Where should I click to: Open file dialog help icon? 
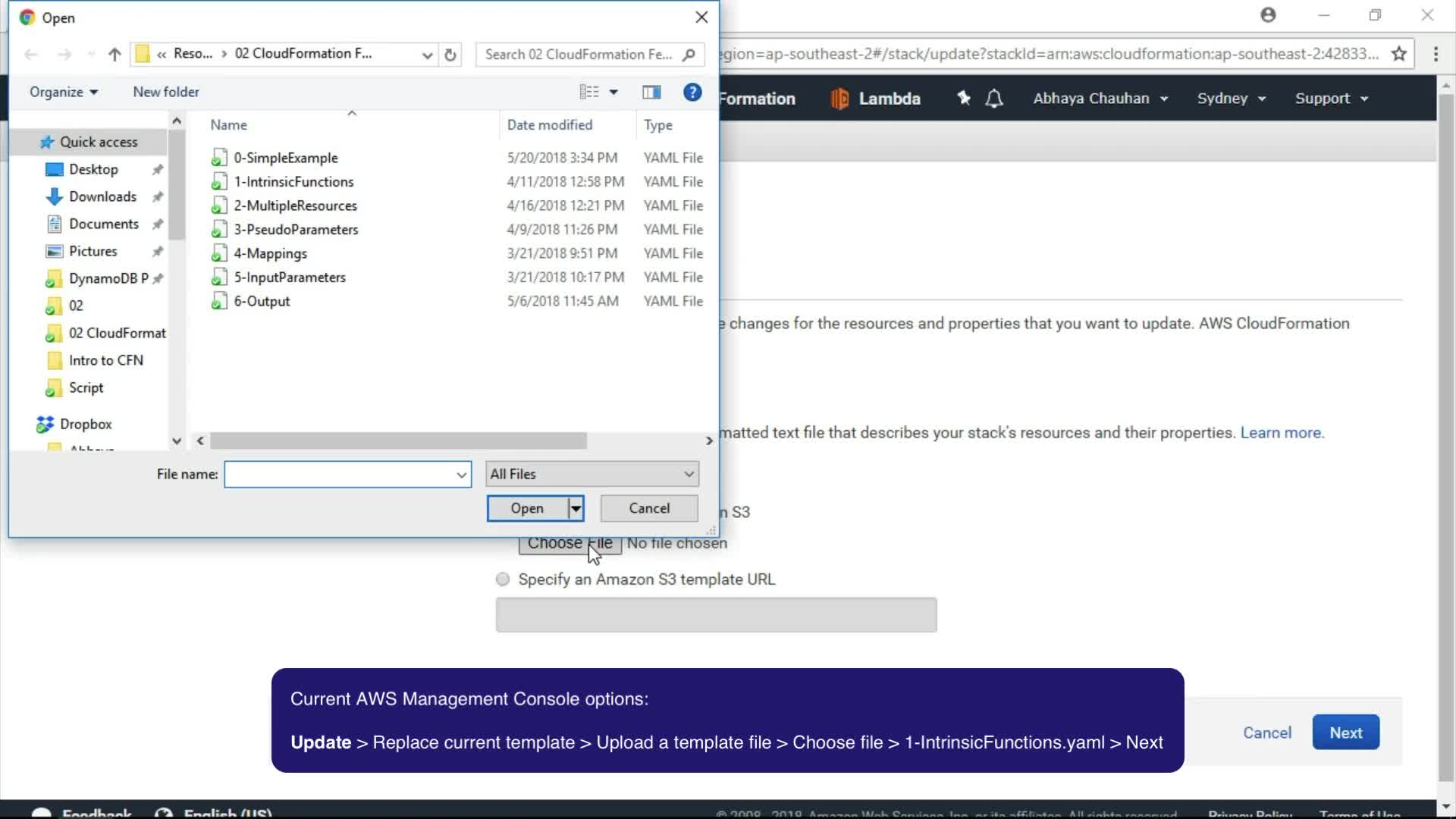692,93
